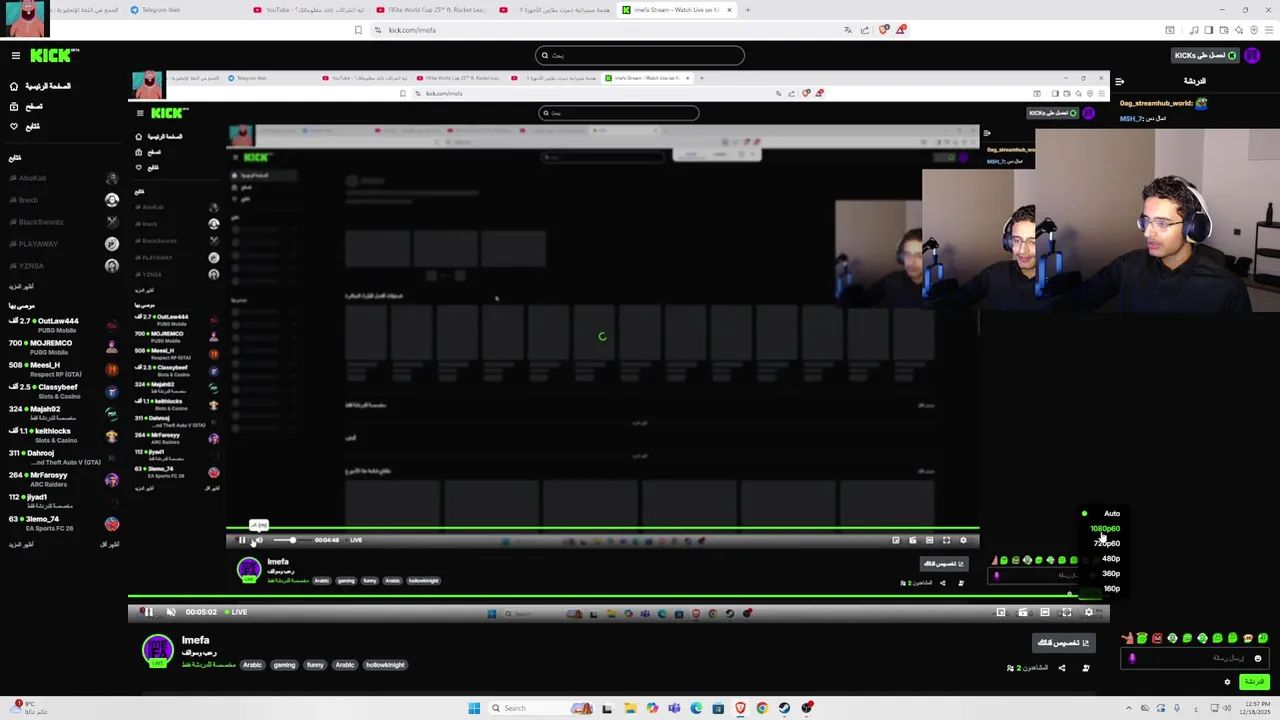The height and width of the screenshot is (720, 1280).
Task: Open OutLaw444 channel in main sidebar
Action: coord(63,325)
